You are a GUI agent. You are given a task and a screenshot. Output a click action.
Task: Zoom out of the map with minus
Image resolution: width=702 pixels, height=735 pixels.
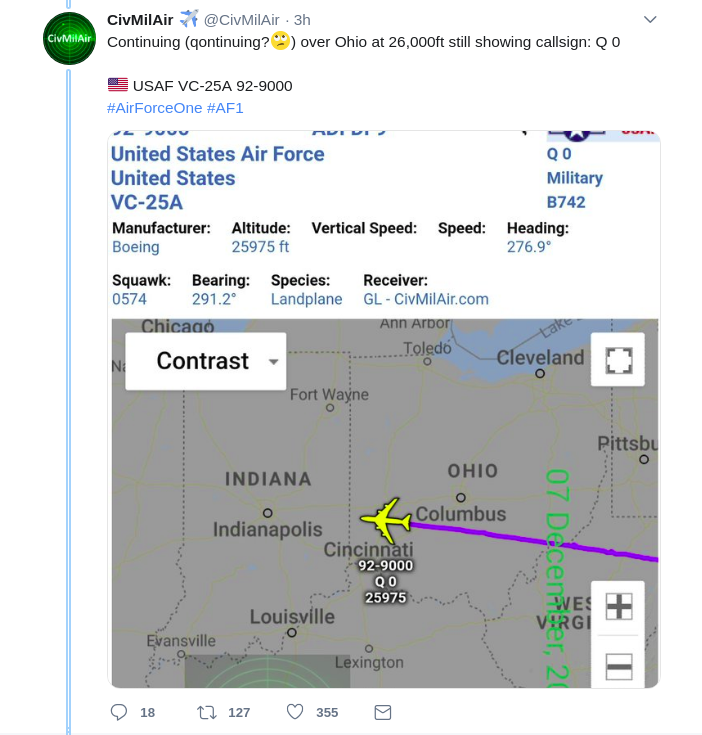[619, 666]
